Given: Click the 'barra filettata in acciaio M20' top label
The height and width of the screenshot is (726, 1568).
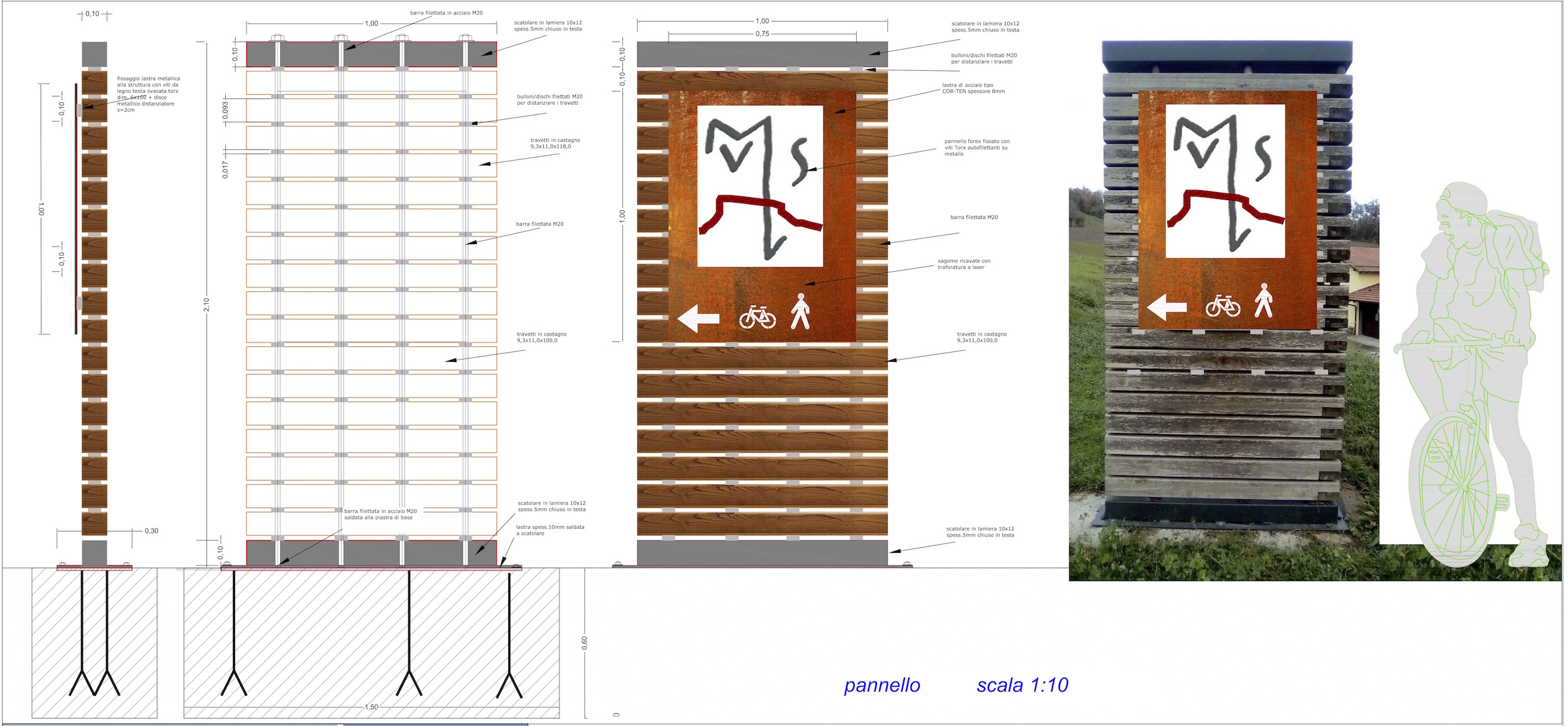Looking at the screenshot, I should click(446, 13).
